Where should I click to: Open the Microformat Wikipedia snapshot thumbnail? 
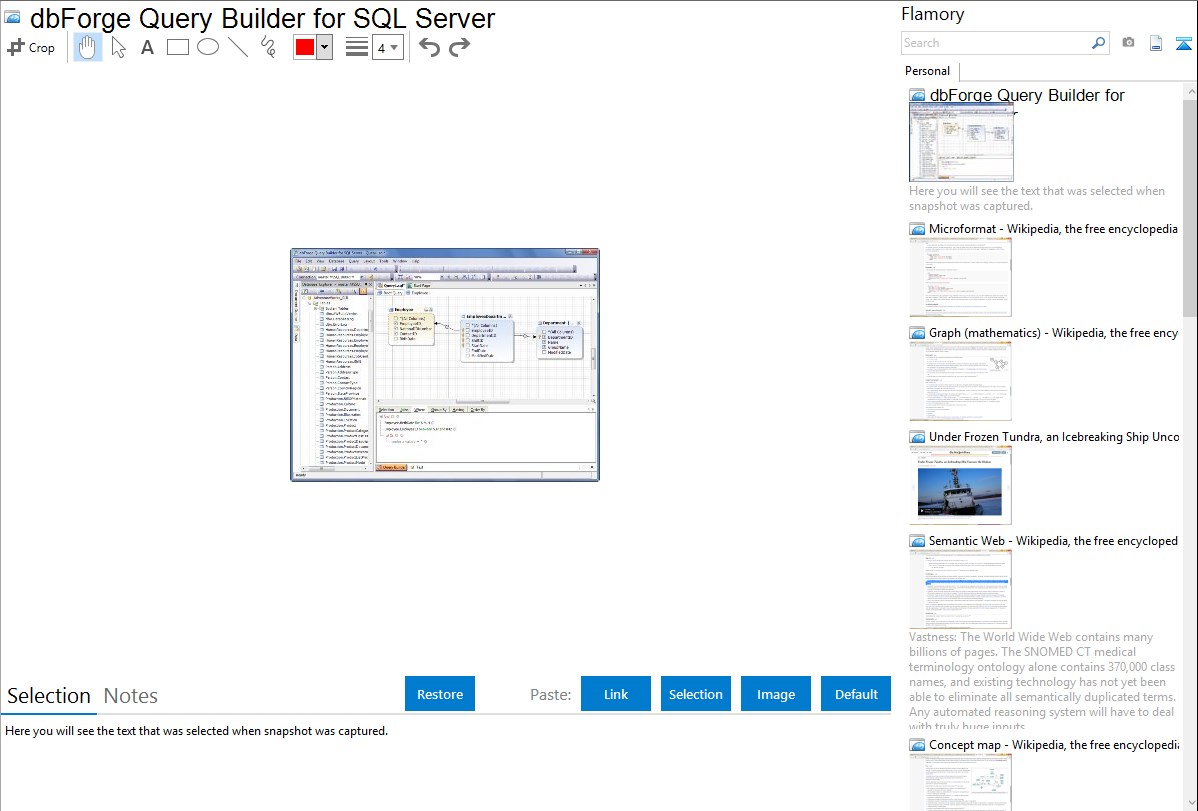(960, 277)
